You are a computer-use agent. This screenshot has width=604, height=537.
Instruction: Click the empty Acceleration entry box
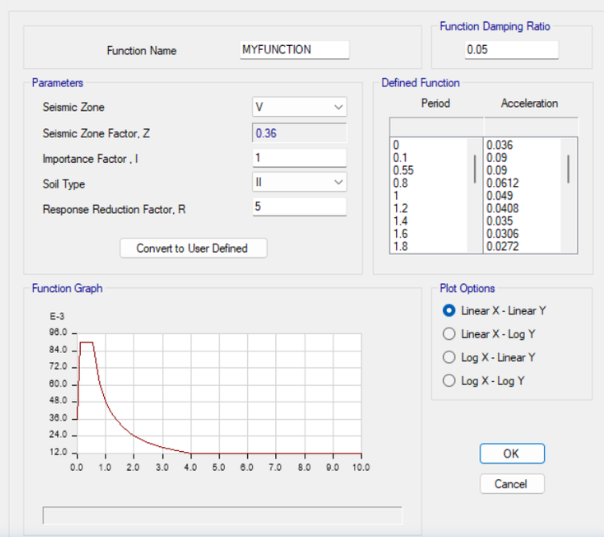click(531, 127)
